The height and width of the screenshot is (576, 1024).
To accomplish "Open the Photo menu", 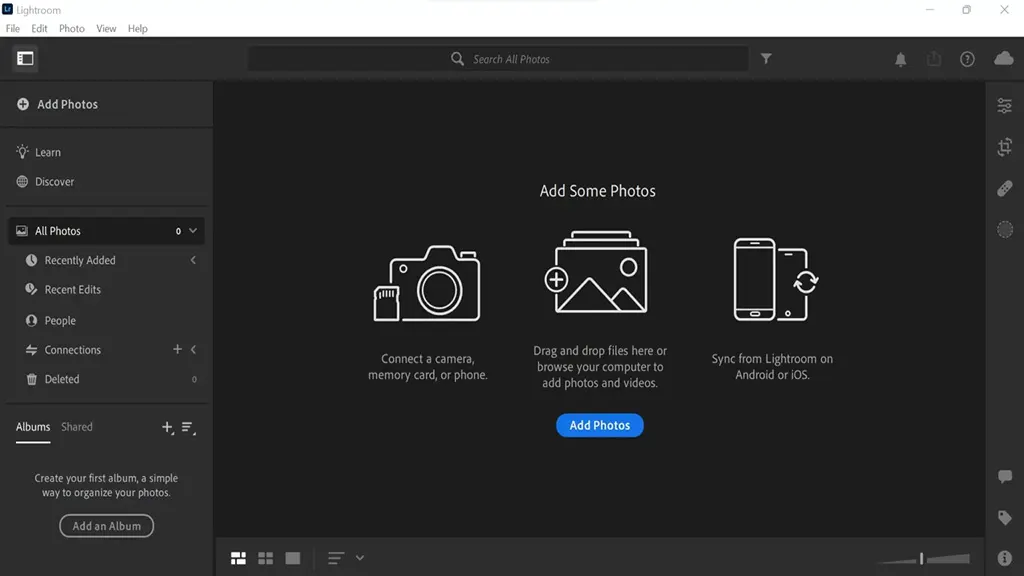I will (x=72, y=29).
